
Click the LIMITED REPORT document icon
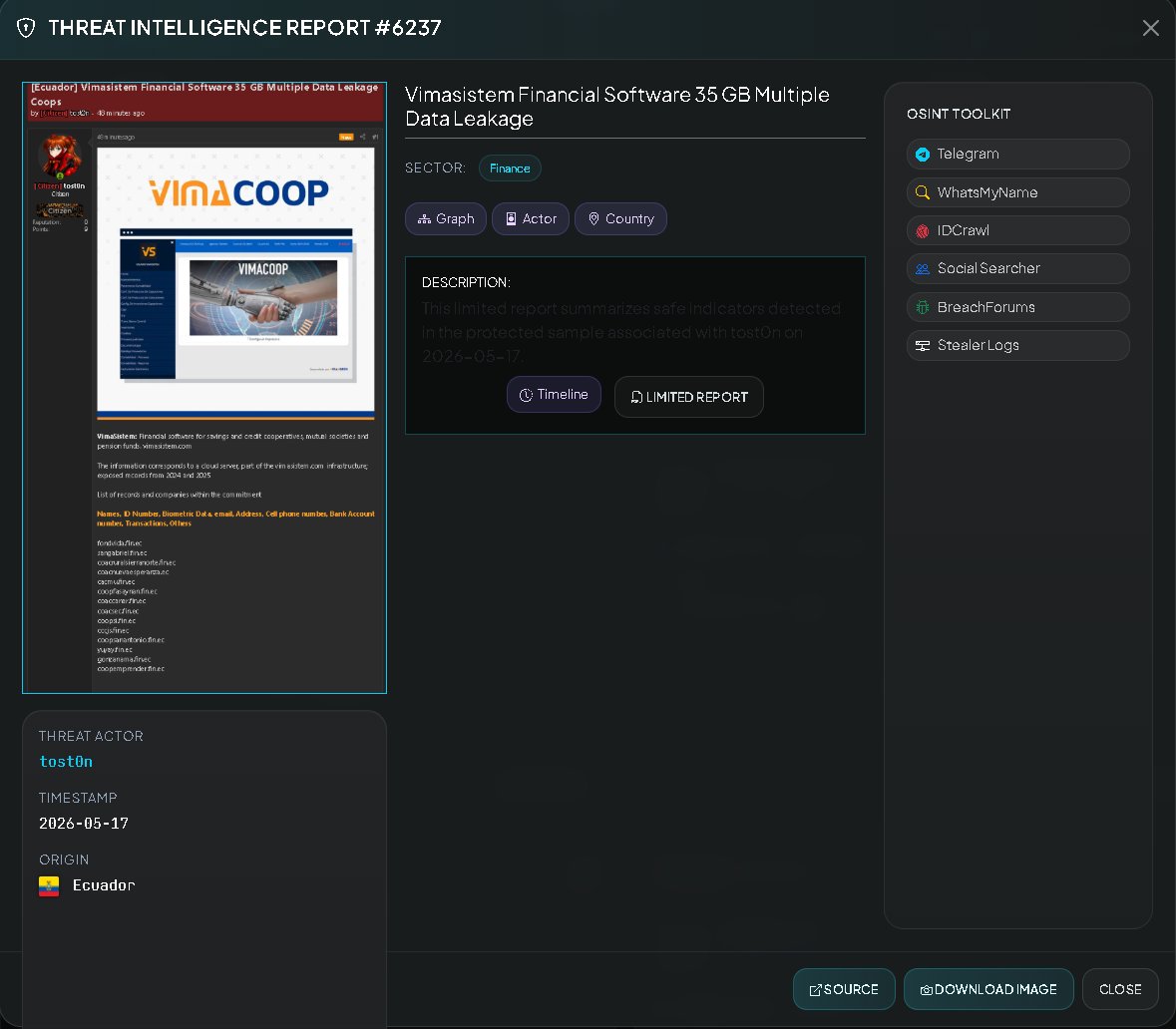point(636,397)
